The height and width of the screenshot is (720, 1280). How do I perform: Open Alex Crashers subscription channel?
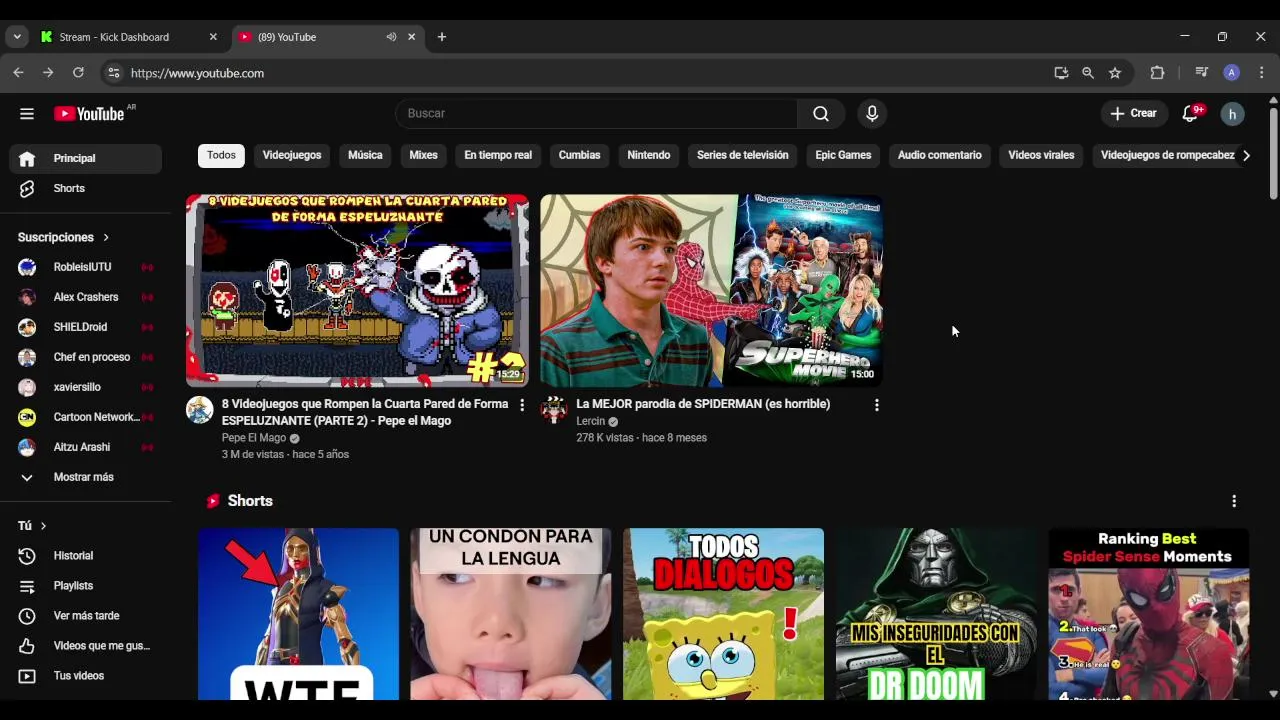coord(85,297)
